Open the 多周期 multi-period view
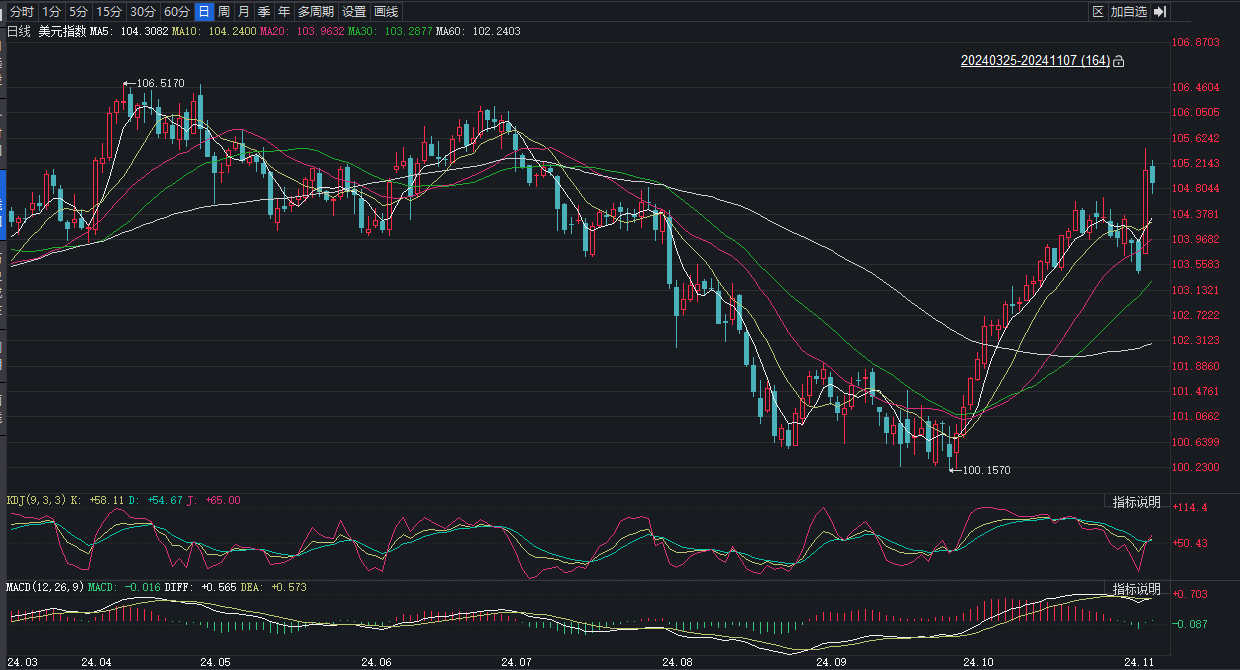 pos(316,12)
